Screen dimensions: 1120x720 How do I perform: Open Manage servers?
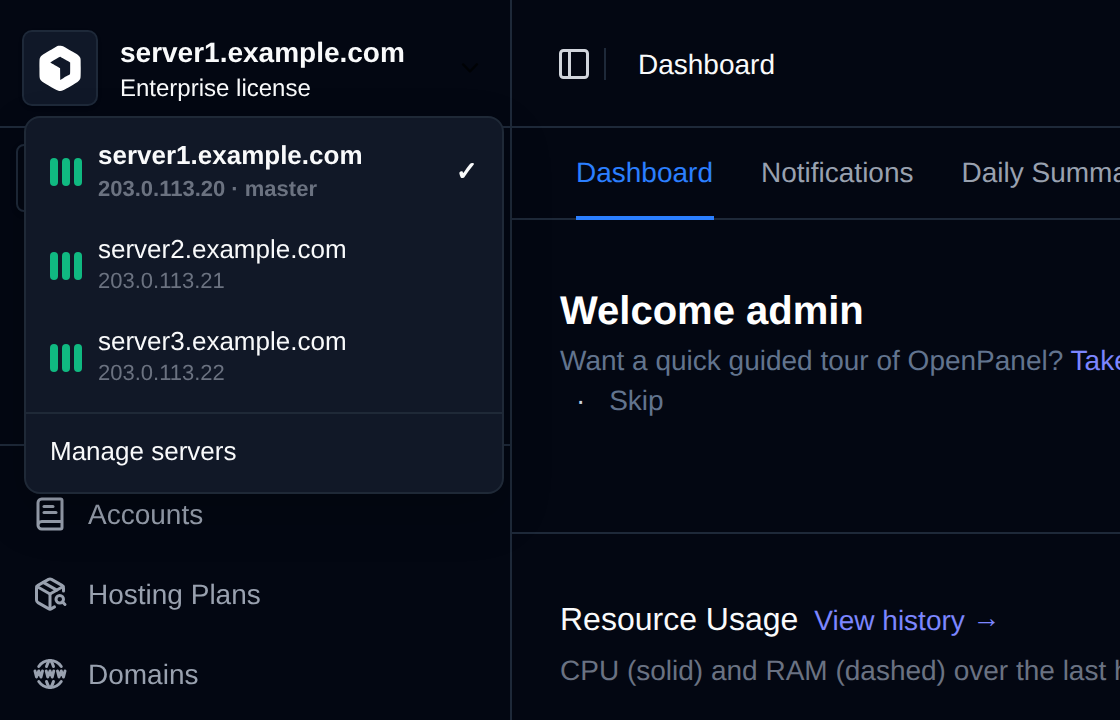tap(264, 451)
